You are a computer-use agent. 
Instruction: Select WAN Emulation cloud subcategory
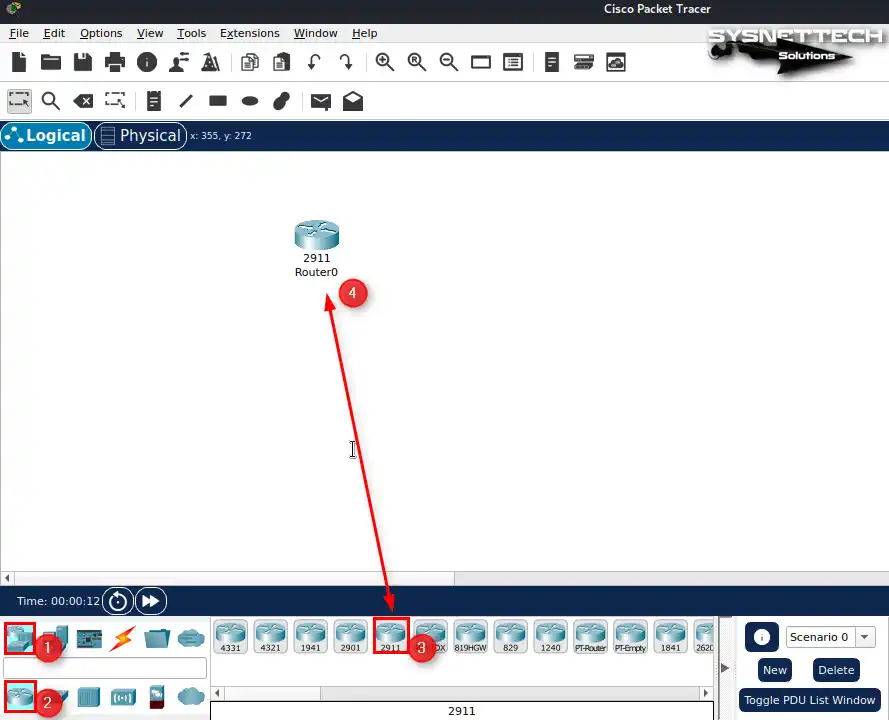[191, 696]
